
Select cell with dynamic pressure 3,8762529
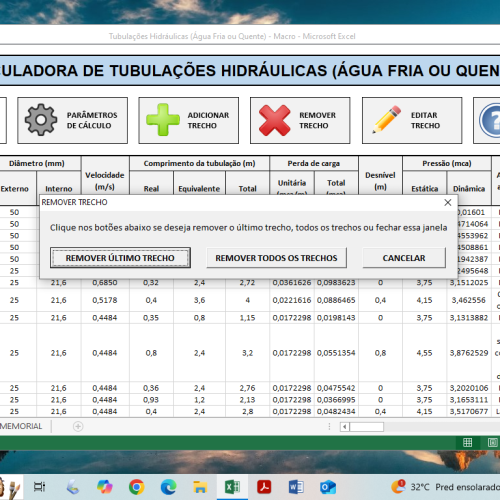[x=469, y=353]
